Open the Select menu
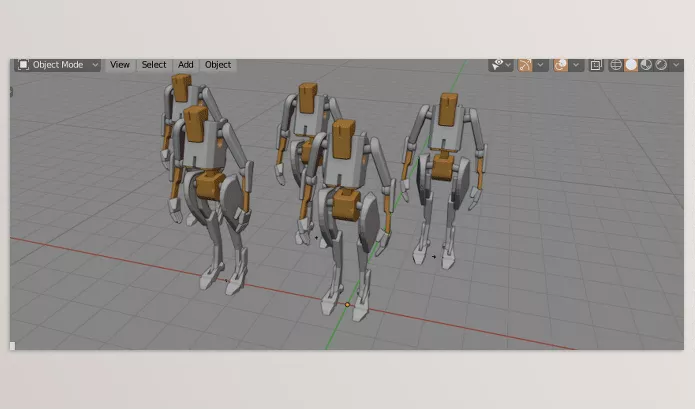 pyautogui.click(x=154, y=65)
